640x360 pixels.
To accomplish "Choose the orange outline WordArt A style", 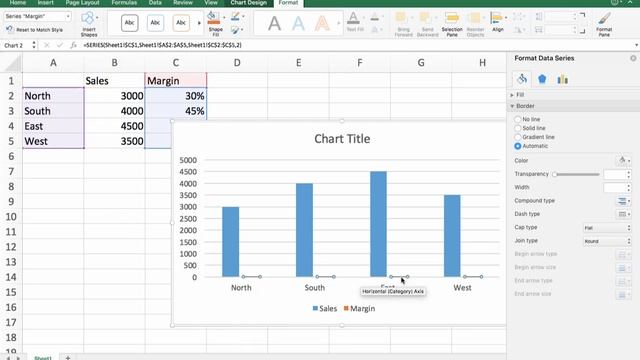I will click(x=322, y=23).
